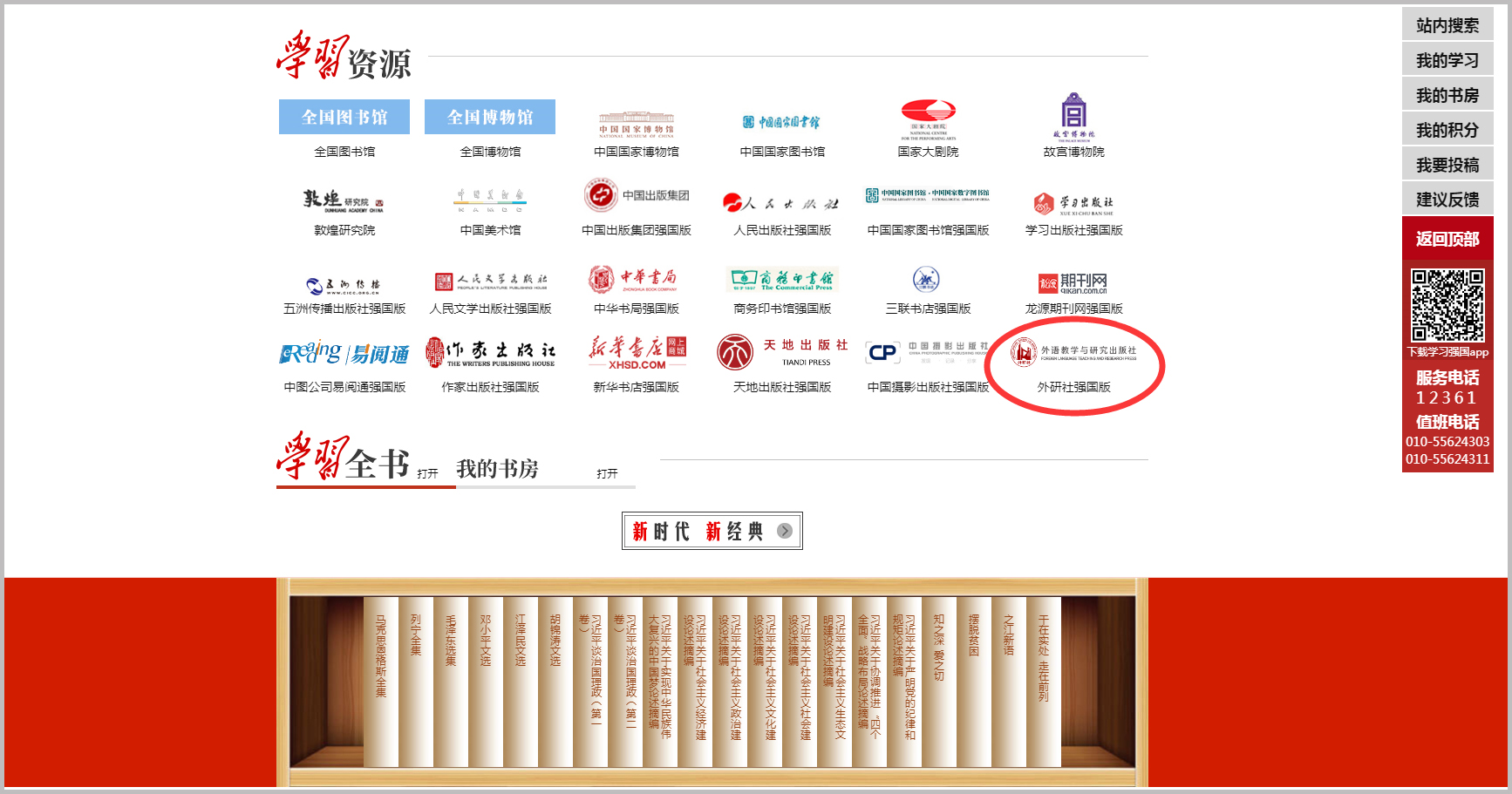Select the 摆脱贫困 book spine
Screen dimensions: 1512x794
974,682
